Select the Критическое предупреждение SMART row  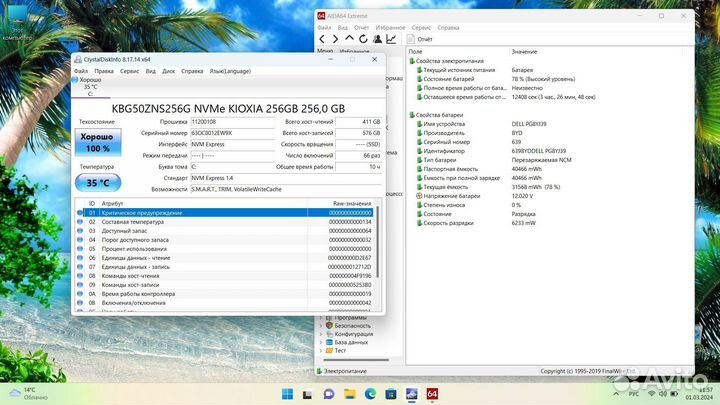pyautogui.click(x=225, y=213)
